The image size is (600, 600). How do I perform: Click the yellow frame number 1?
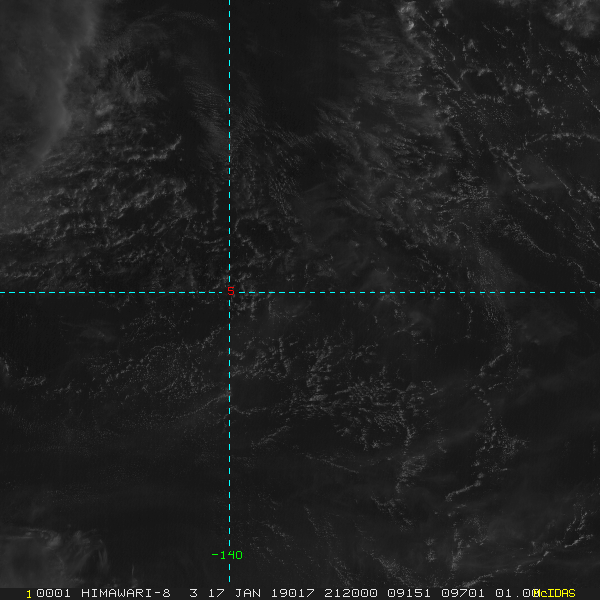(28, 594)
